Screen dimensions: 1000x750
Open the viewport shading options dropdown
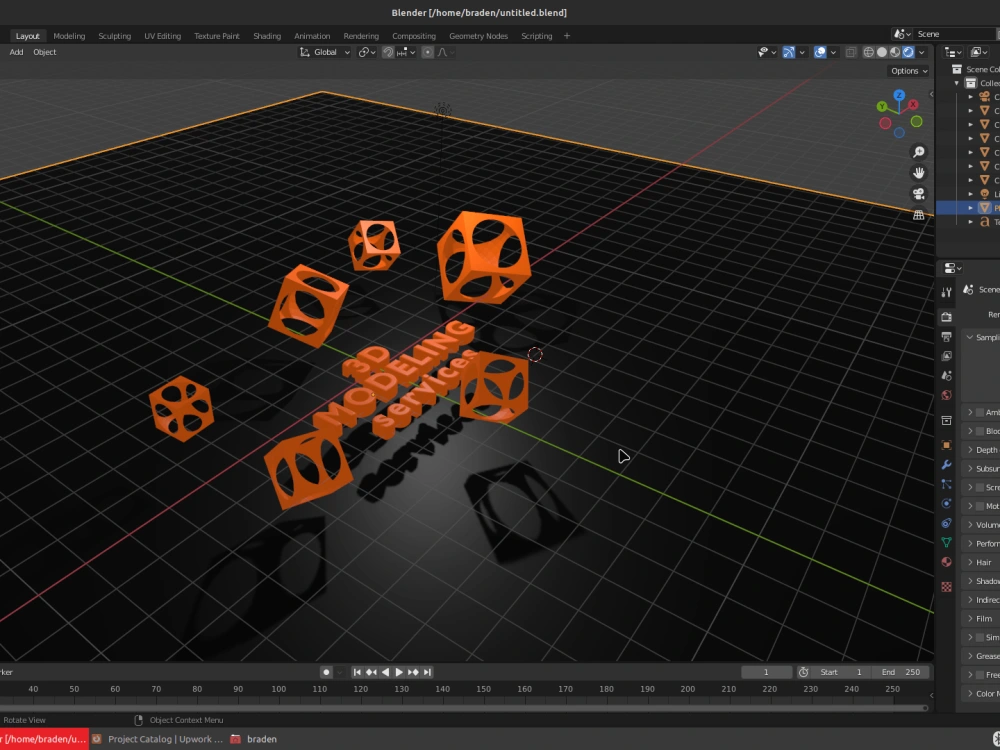coord(922,52)
